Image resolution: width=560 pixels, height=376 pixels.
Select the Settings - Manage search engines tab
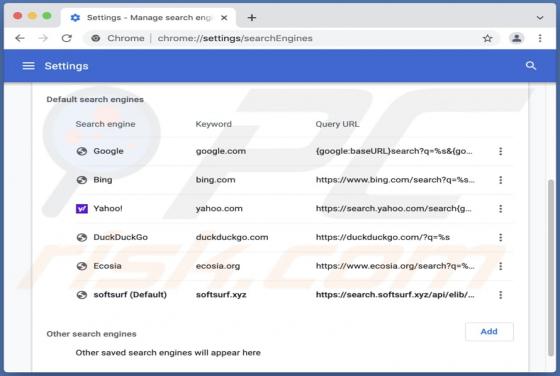click(148, 17)
